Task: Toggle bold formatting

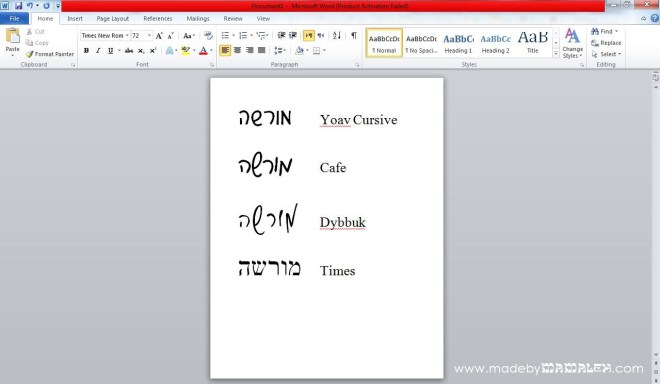Action: 86,51
